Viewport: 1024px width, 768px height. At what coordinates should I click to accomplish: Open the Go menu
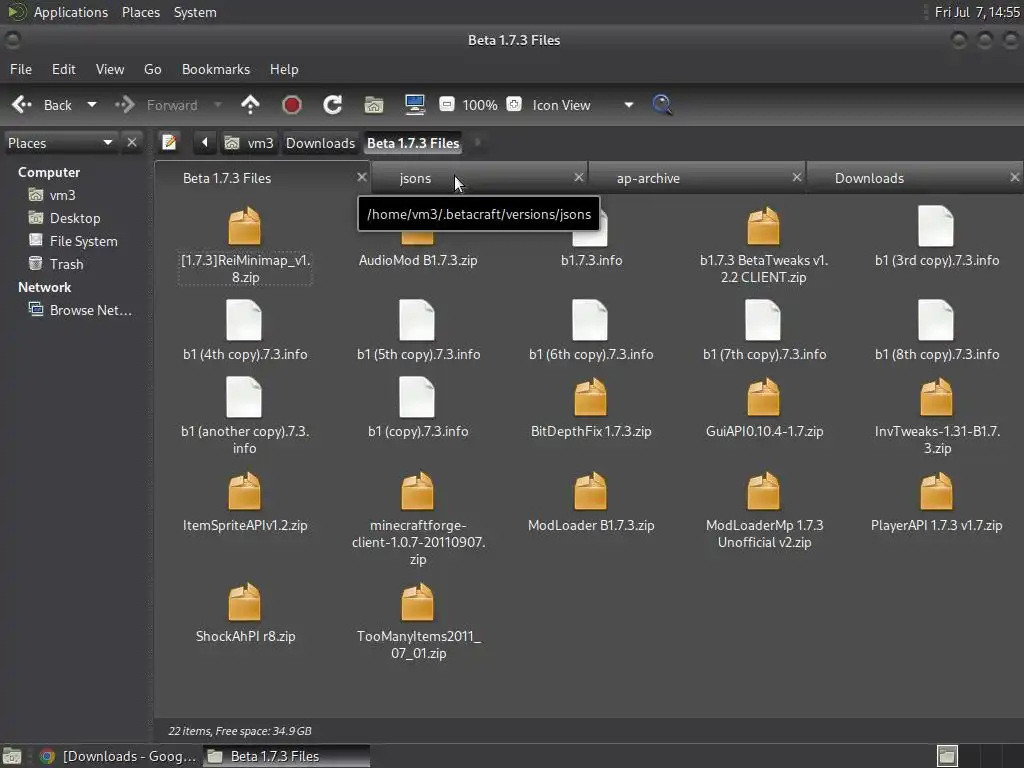click(x=153, y=69)
